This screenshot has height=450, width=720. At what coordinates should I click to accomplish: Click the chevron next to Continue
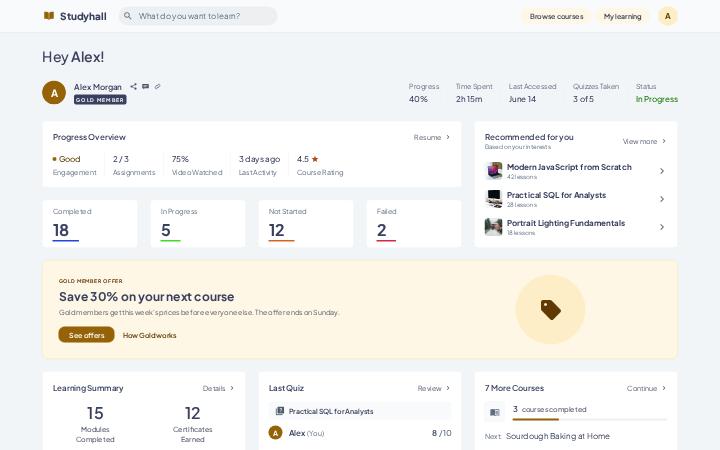tap(664, 388)
